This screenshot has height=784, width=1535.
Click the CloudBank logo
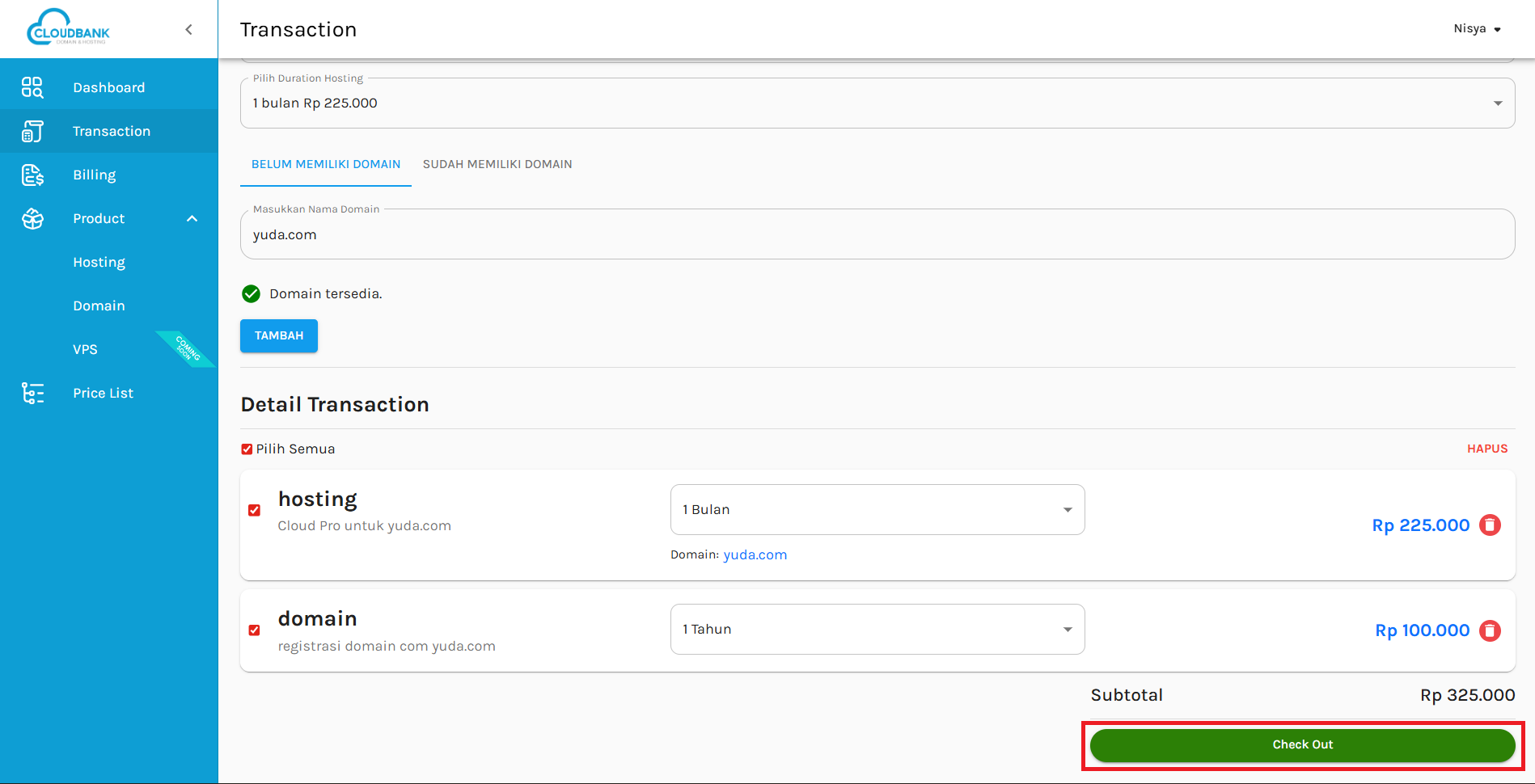click(x=69, y=28)
